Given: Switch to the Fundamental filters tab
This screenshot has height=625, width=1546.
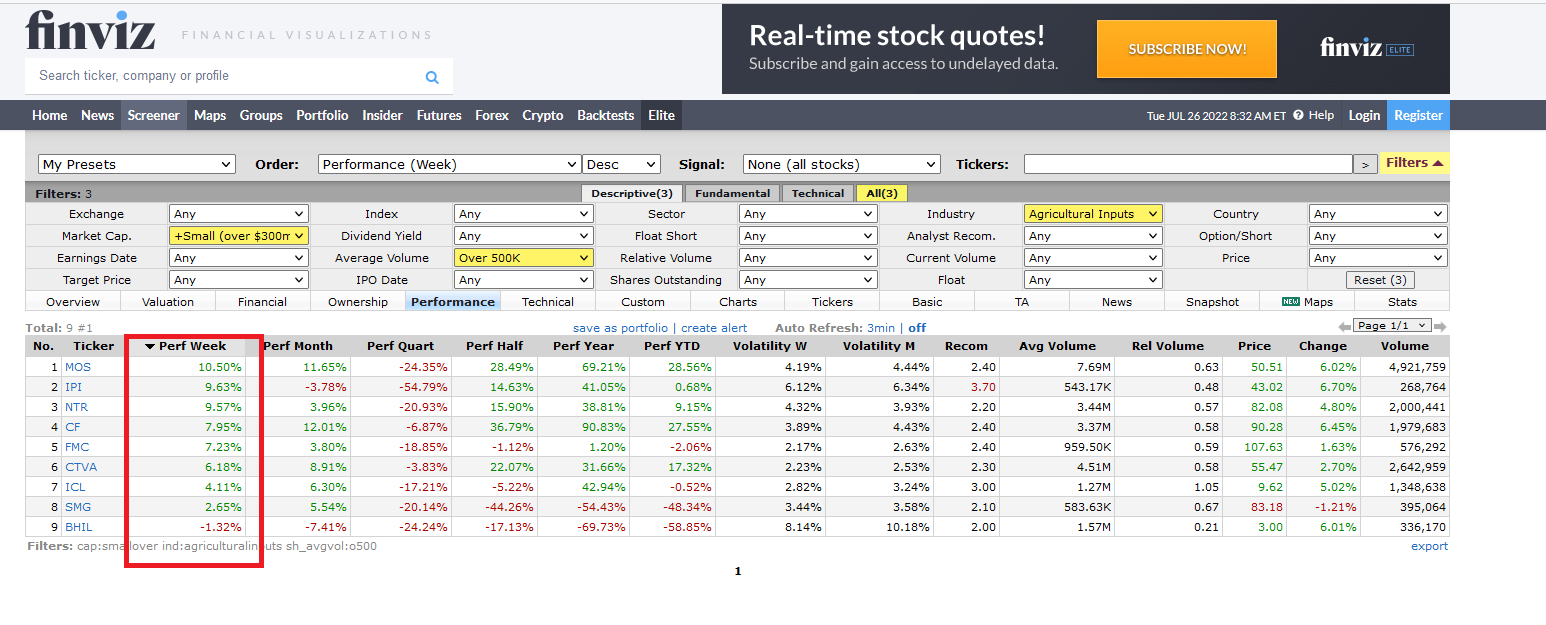Looking at the screenshot, I should pyautogui.click(x=733, y=193).
